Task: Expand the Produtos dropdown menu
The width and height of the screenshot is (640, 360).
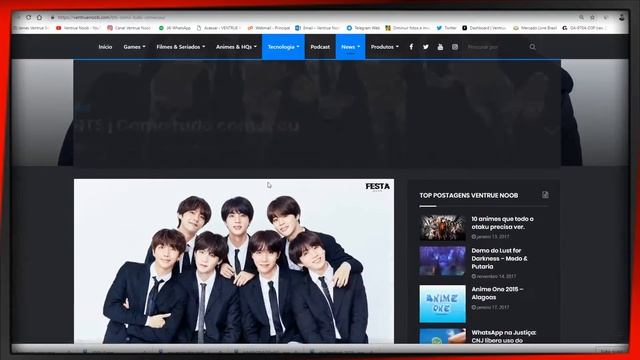Action: [x=384, y=47]
